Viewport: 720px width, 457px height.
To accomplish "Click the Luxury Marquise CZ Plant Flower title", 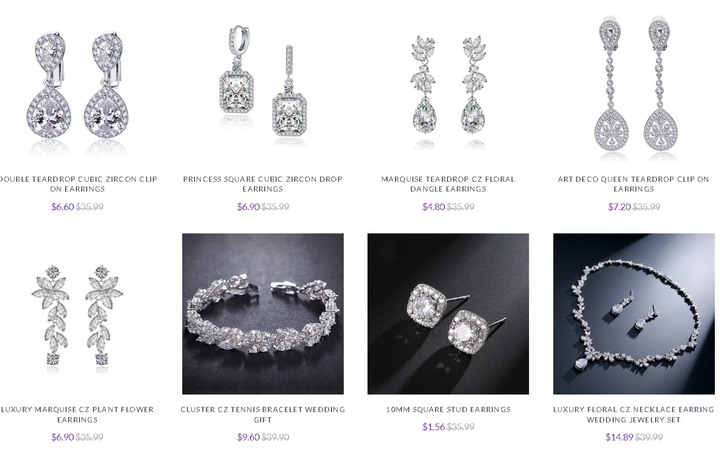I will [x=77, y=414].
